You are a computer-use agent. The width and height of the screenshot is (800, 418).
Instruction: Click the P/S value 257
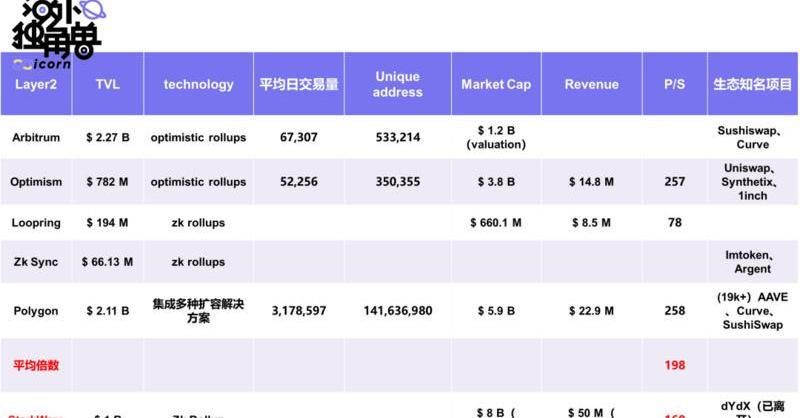(x=674, y=182)
